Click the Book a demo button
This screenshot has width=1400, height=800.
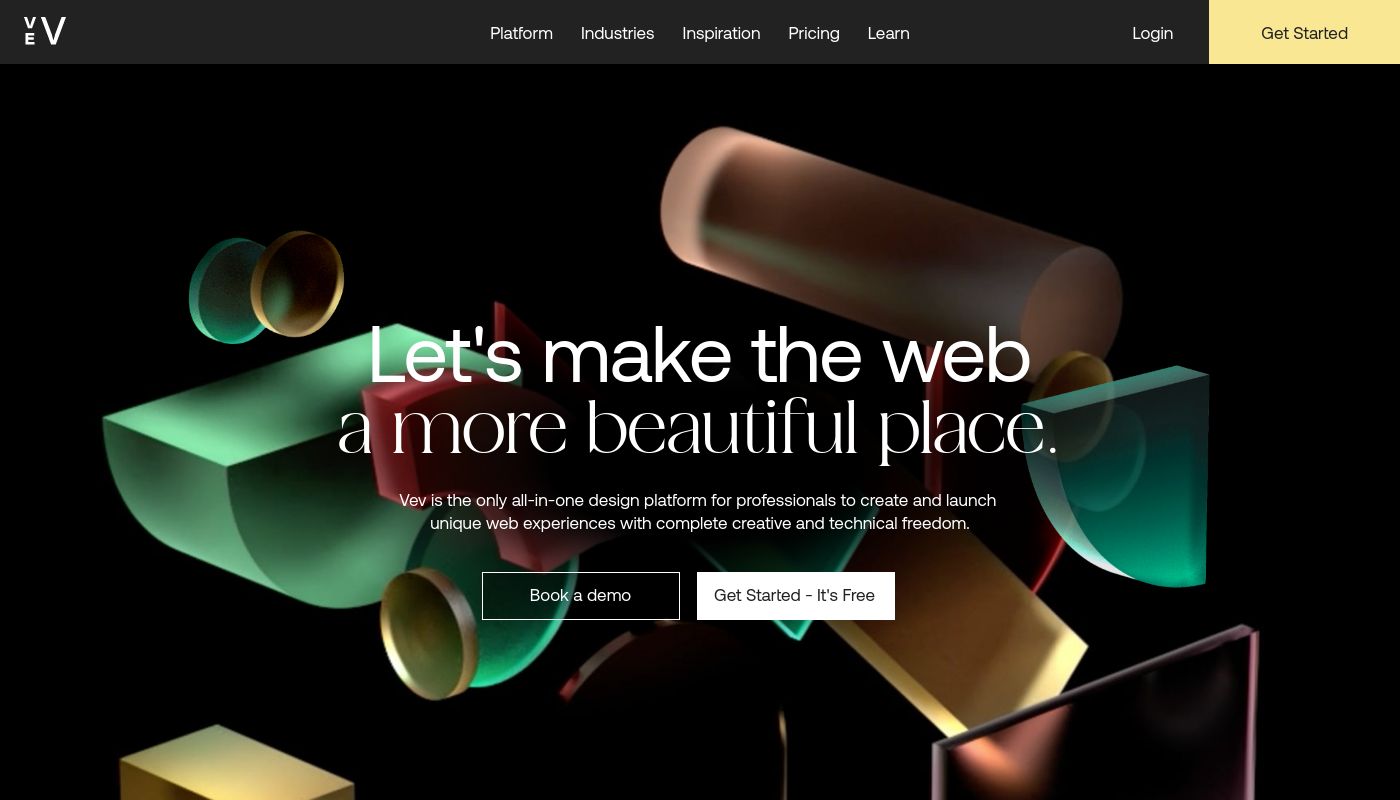pos(581,596)
